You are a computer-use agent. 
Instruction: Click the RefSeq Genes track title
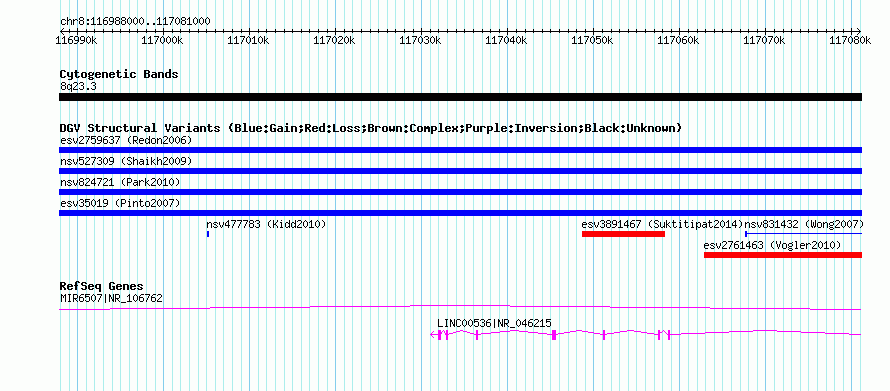click(x=102, y=286)
